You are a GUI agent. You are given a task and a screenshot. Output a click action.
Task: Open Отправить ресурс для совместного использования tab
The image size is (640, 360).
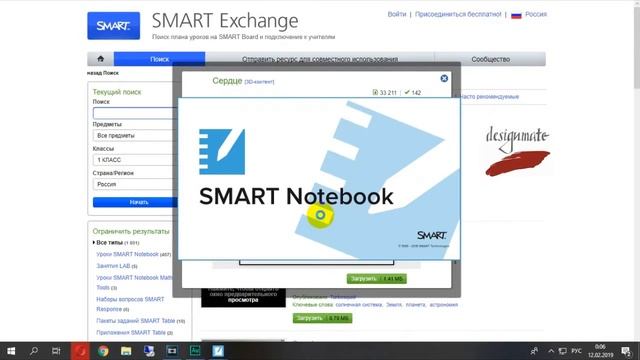point(320,59)
